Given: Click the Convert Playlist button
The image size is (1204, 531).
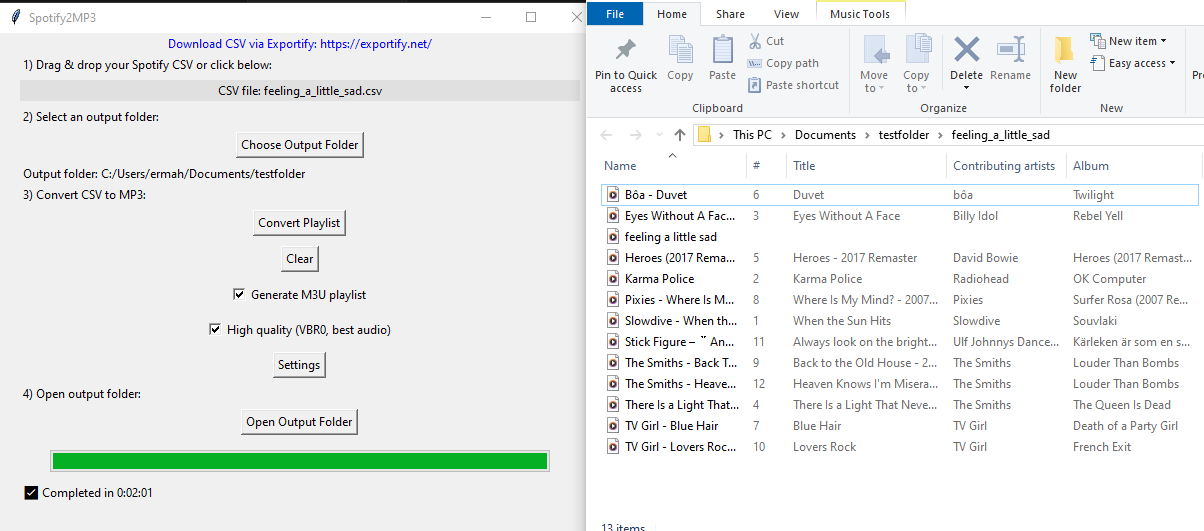Looking at the screenshot, I should (300, 223).
